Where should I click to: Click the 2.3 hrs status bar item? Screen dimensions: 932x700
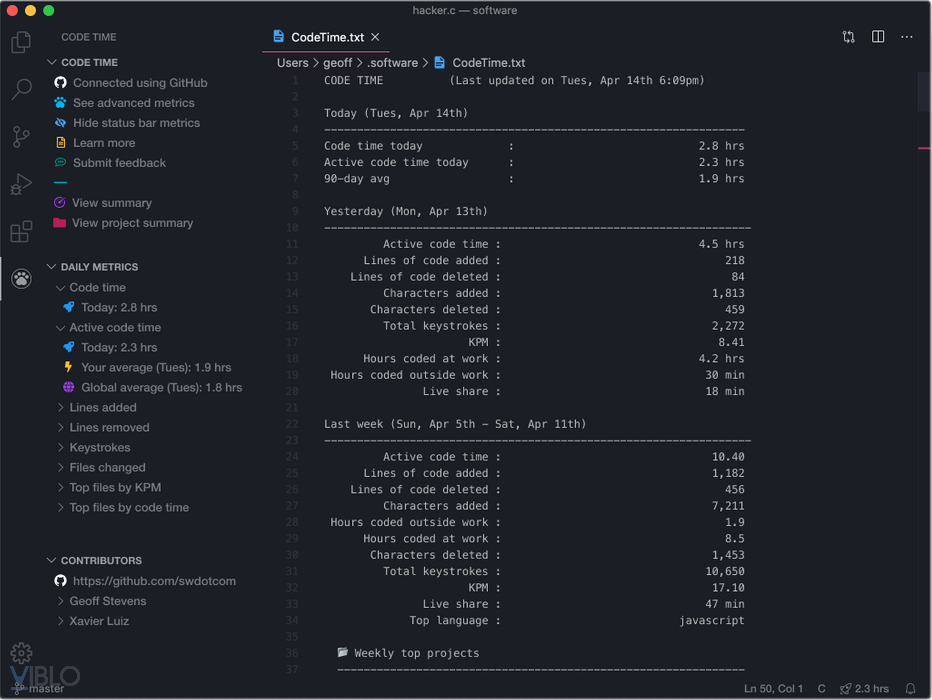pos(864,688)
